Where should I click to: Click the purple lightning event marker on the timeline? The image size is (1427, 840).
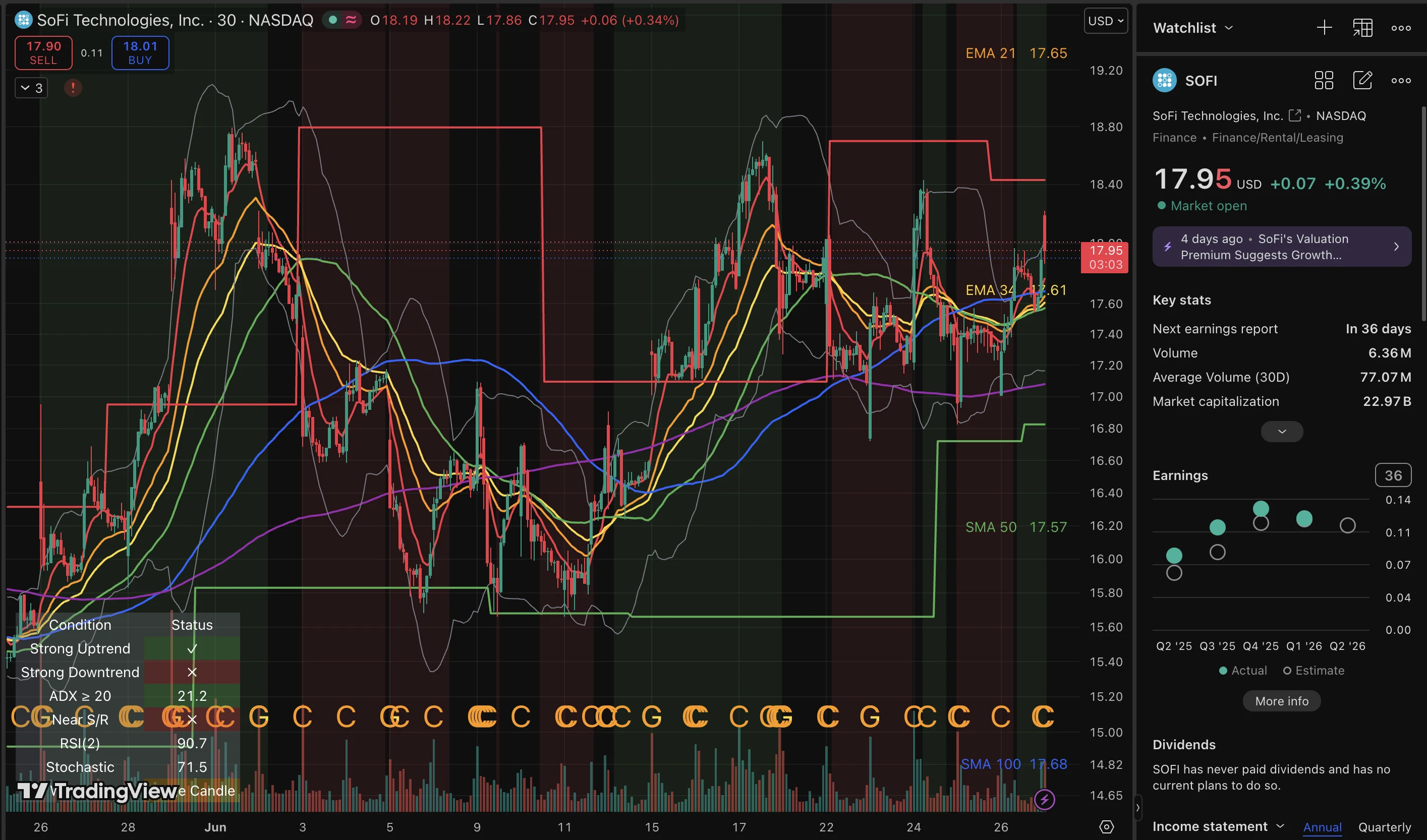1044,800
